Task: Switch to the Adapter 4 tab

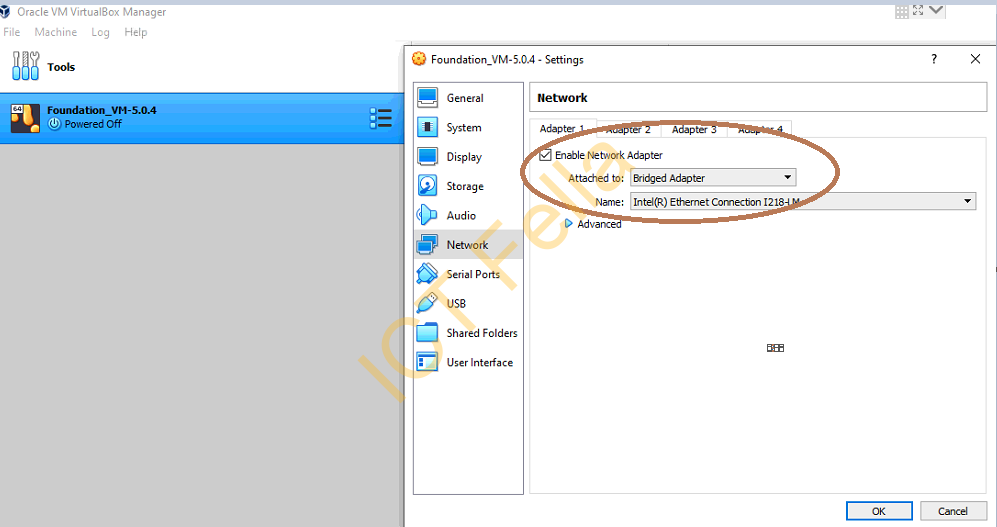Action: [760, 129]
